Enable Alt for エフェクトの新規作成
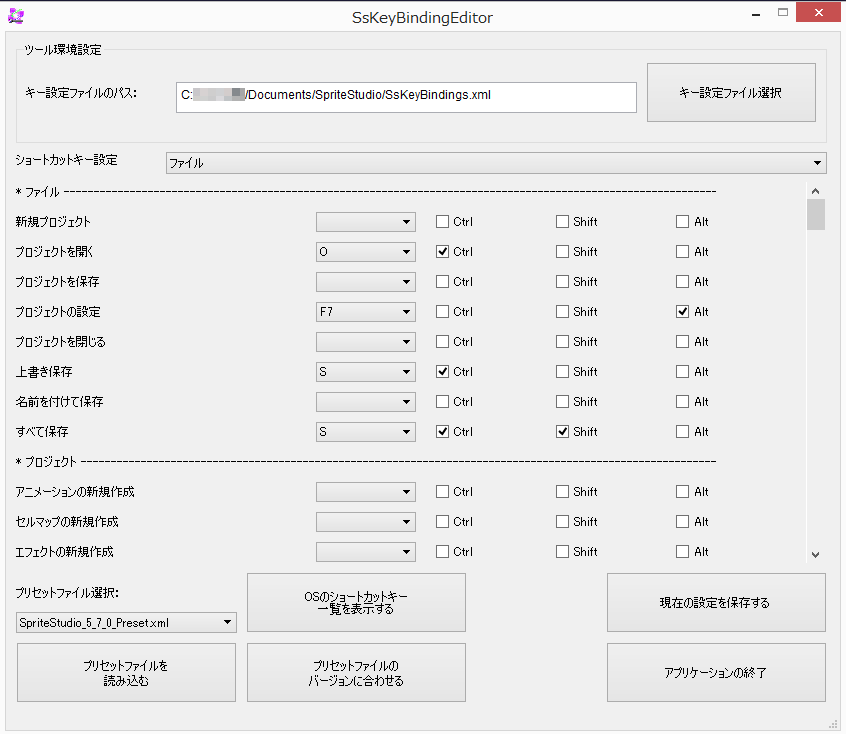Viewport: 846px width, 734px height. [x=683, y=552]
